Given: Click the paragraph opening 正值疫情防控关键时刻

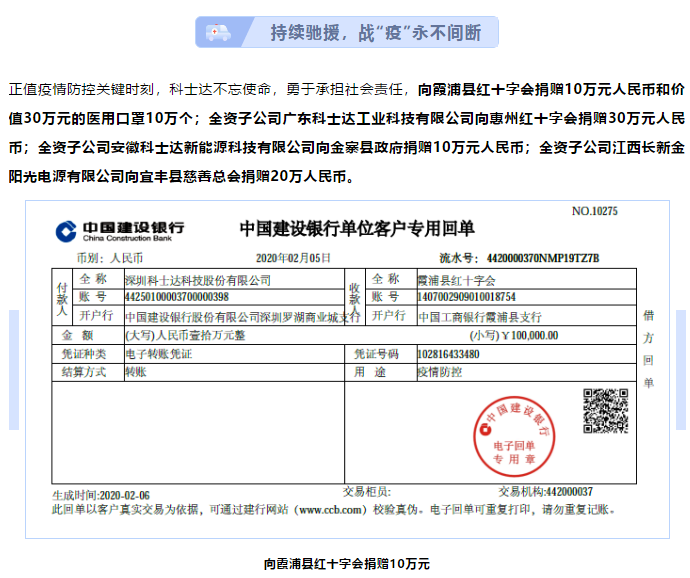Looking at the screenshot, I should (x=81, y=89).
